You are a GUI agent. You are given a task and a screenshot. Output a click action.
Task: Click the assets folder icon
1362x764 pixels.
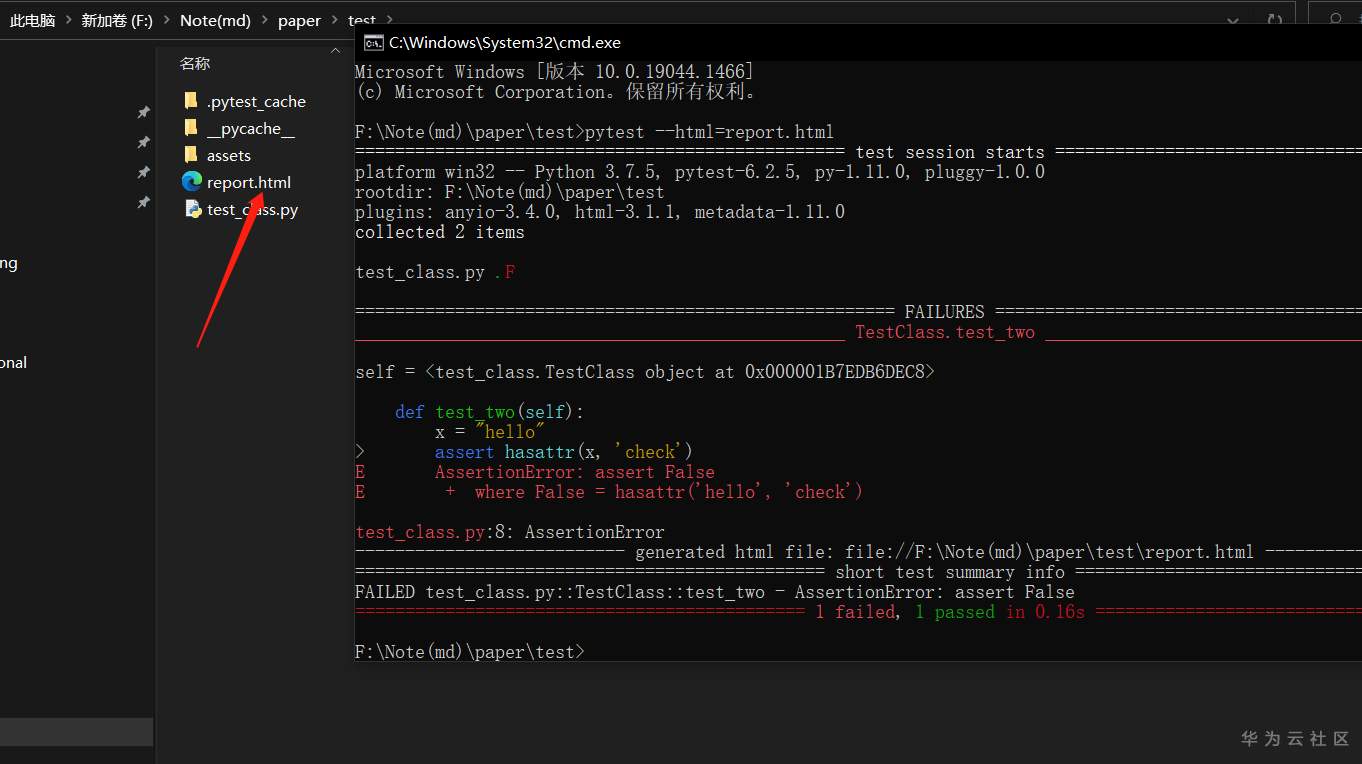pyautogui.click(x=191, y=155)
